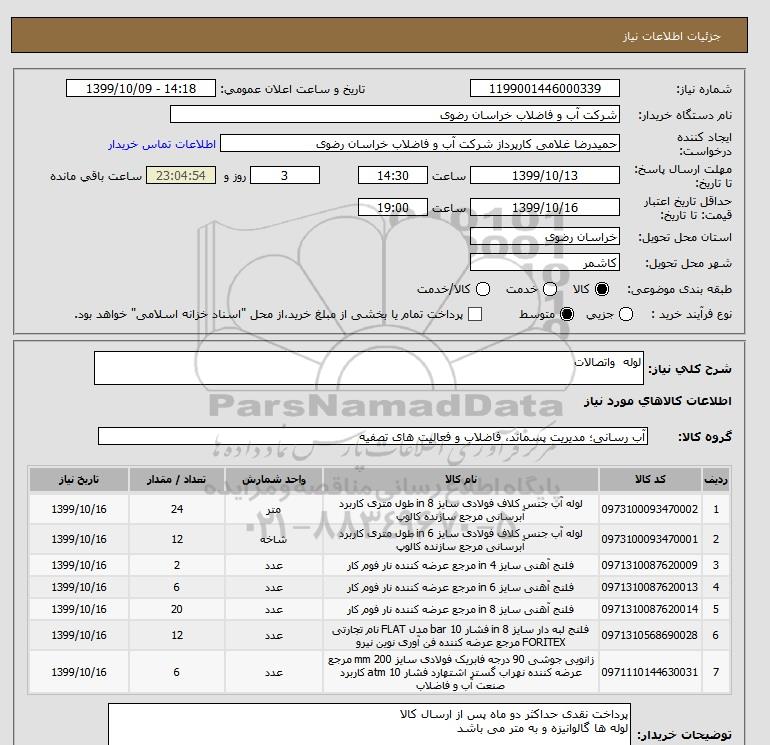770x745 pixels.
Task: Click the 8 in steel pipe item name
Action: 461,510
